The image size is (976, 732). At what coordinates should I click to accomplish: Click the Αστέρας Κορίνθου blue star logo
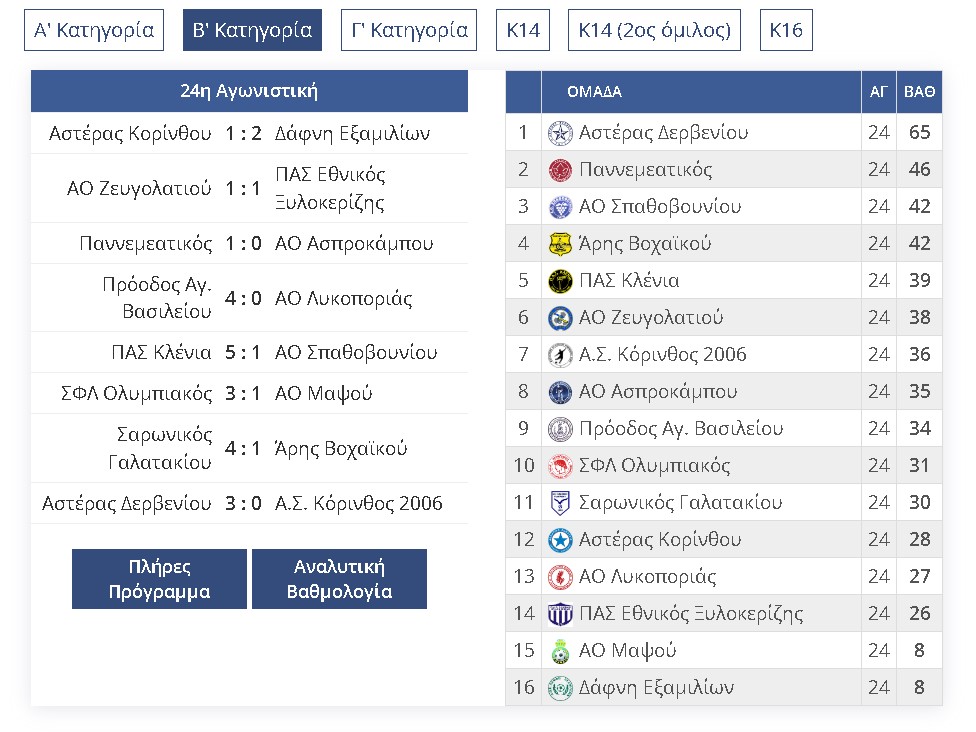(x=560, y=540)
